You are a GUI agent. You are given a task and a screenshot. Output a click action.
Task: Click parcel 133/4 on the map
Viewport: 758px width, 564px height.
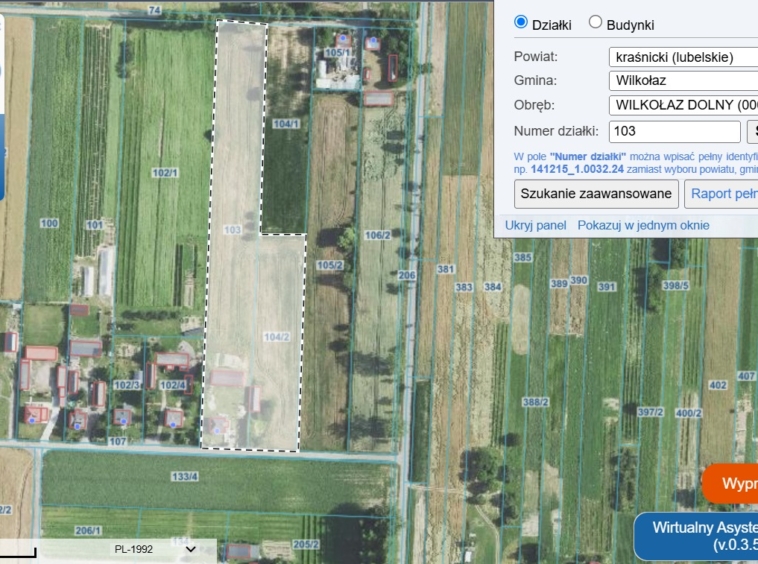tap(184, 476)
